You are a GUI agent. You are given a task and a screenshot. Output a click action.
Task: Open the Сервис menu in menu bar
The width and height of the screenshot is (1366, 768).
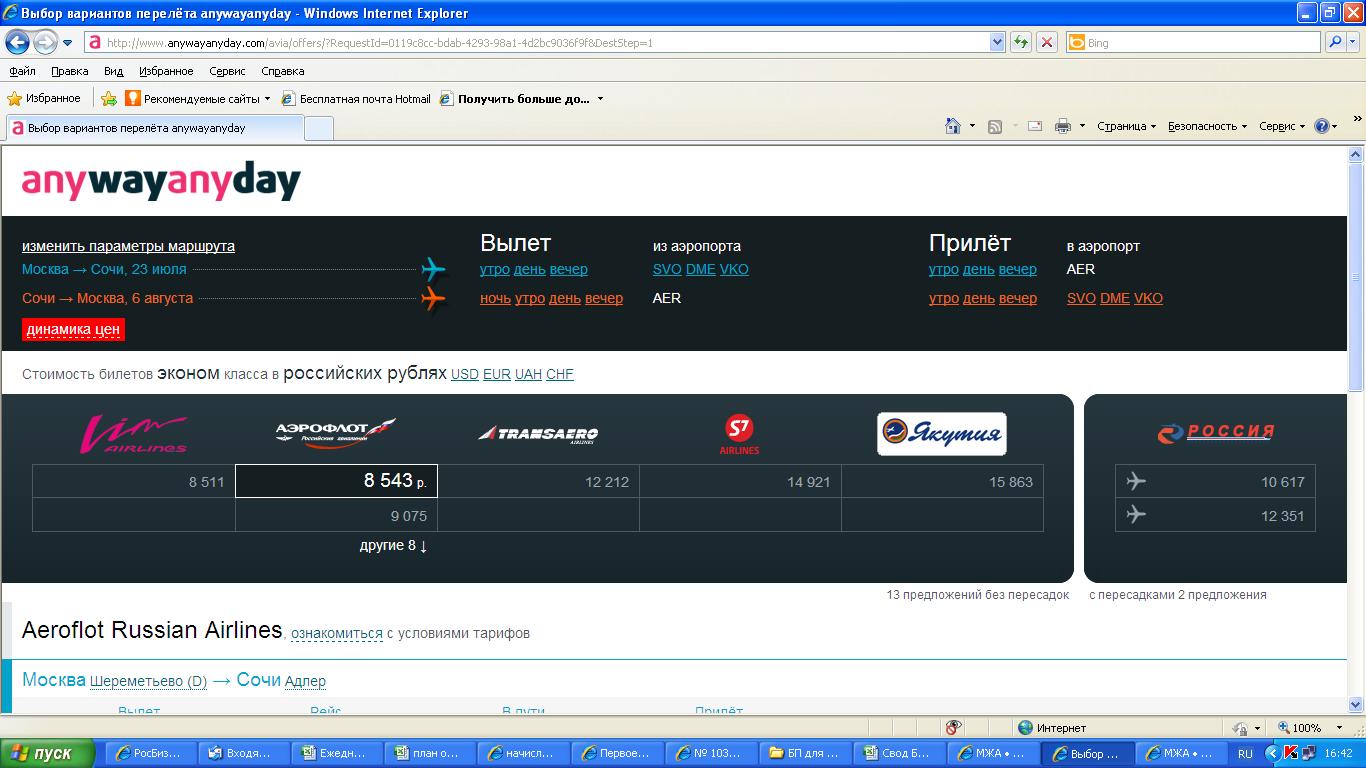click(x=227, y=71)
